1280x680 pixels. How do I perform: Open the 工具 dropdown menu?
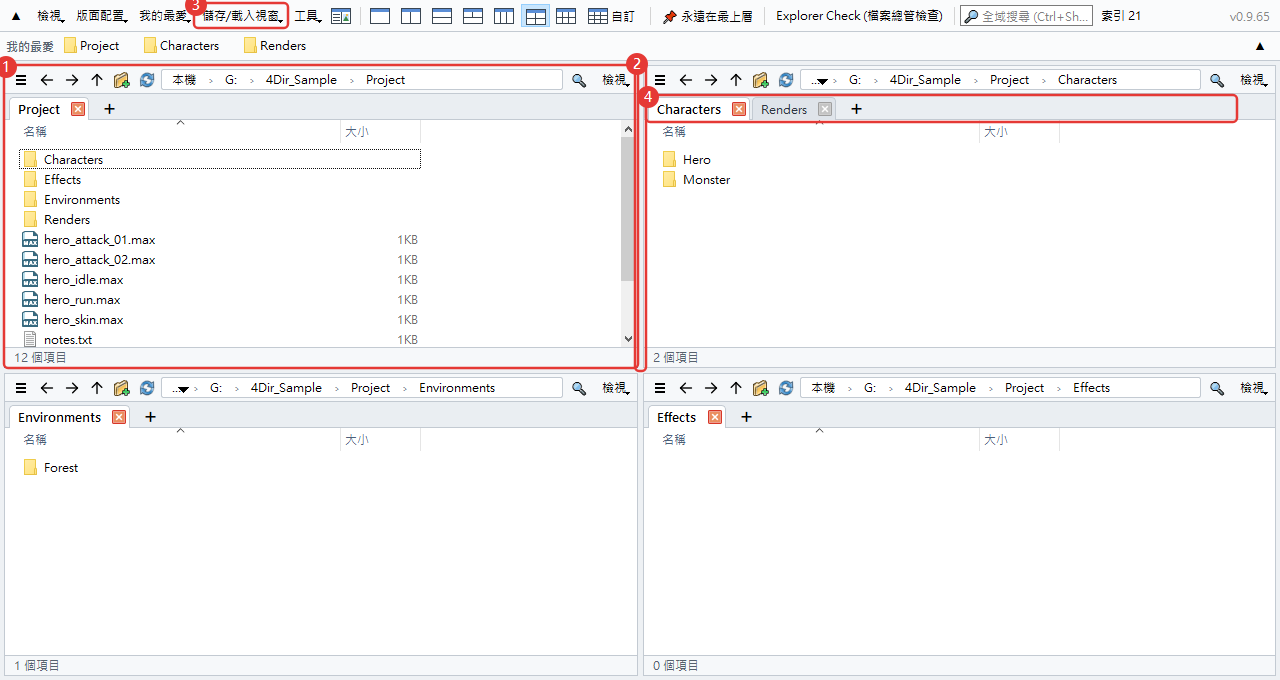pyautogui.click(x=308, y=16)
